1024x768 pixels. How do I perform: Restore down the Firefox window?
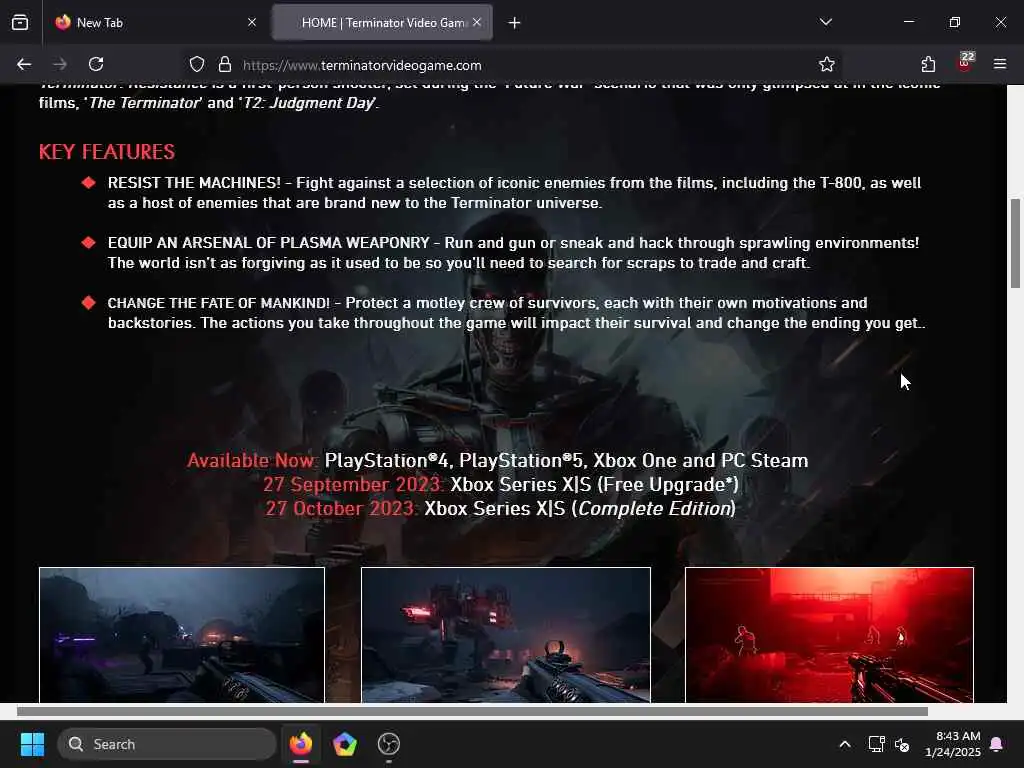(x=954, y=22)
